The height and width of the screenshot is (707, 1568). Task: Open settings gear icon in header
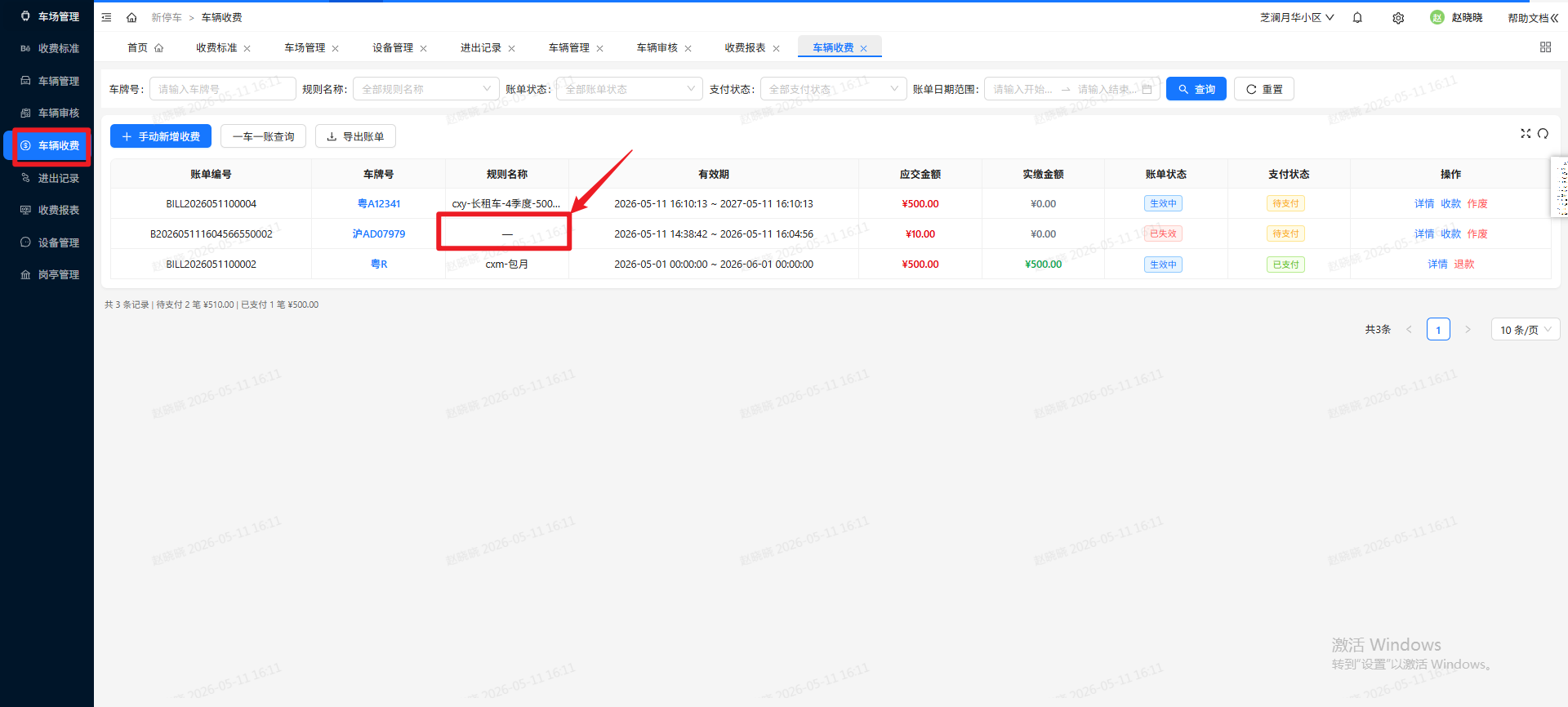pos(1398,18)
